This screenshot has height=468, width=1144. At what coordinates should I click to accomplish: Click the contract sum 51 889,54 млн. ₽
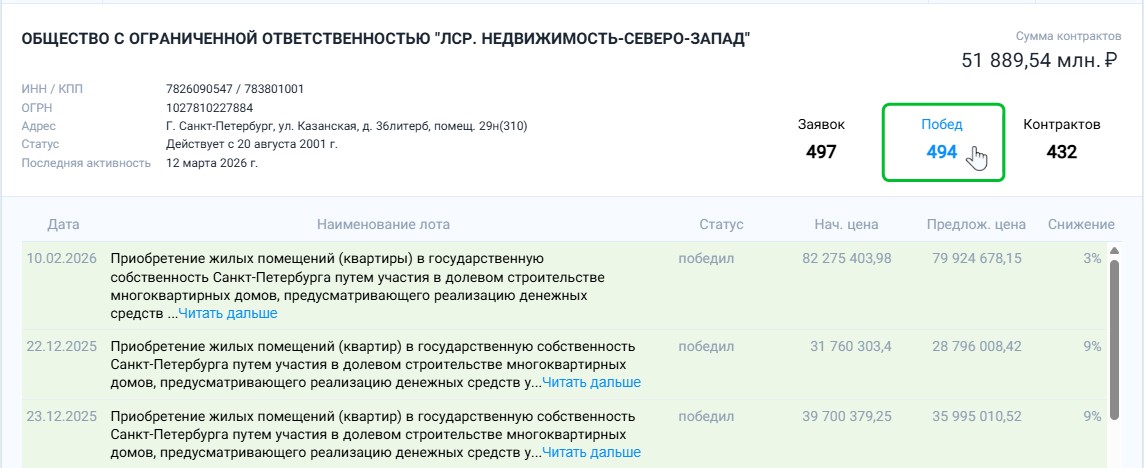tap(1040, 60)
